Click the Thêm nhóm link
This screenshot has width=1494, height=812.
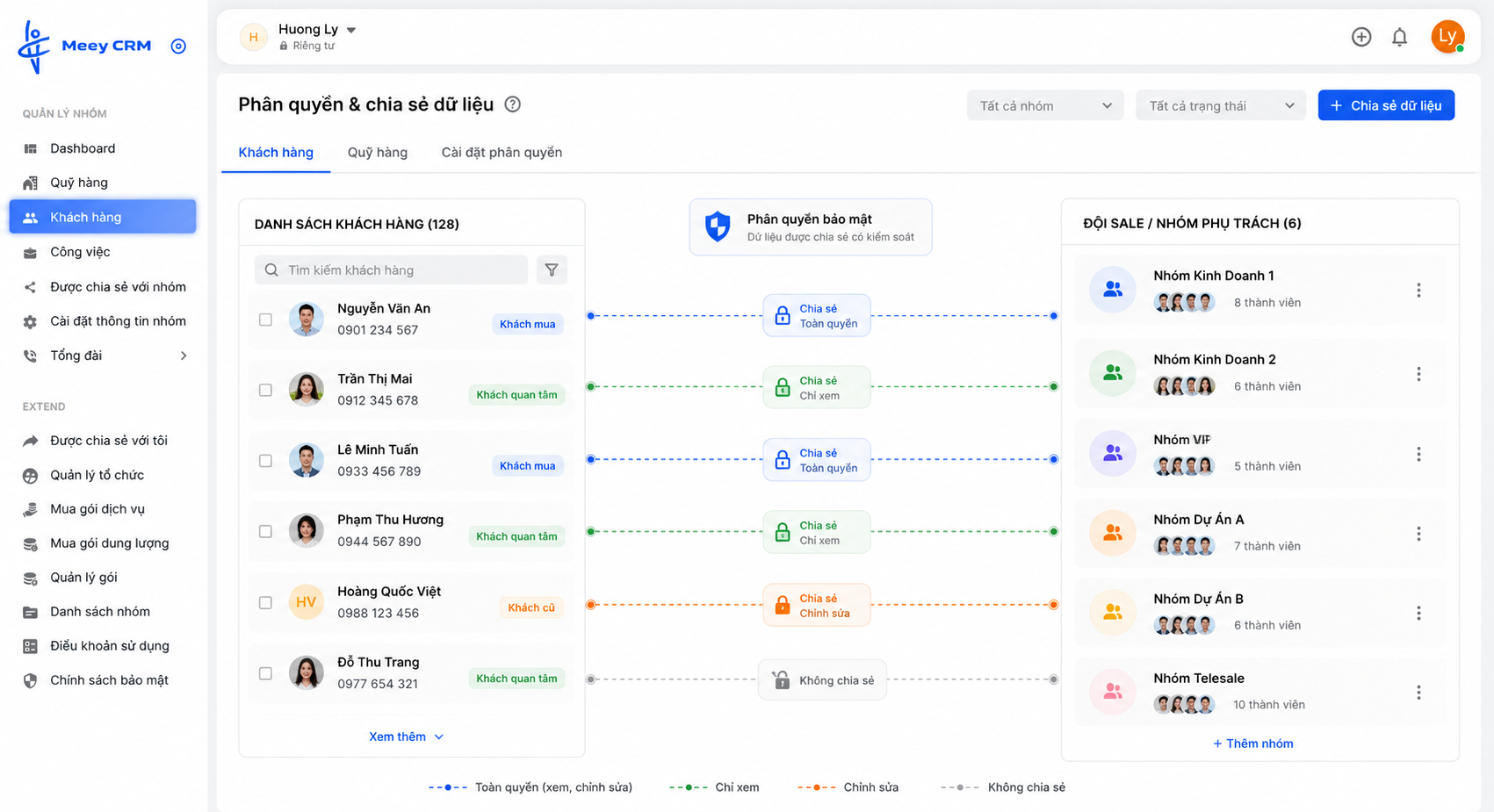(x=1253, y=744)
